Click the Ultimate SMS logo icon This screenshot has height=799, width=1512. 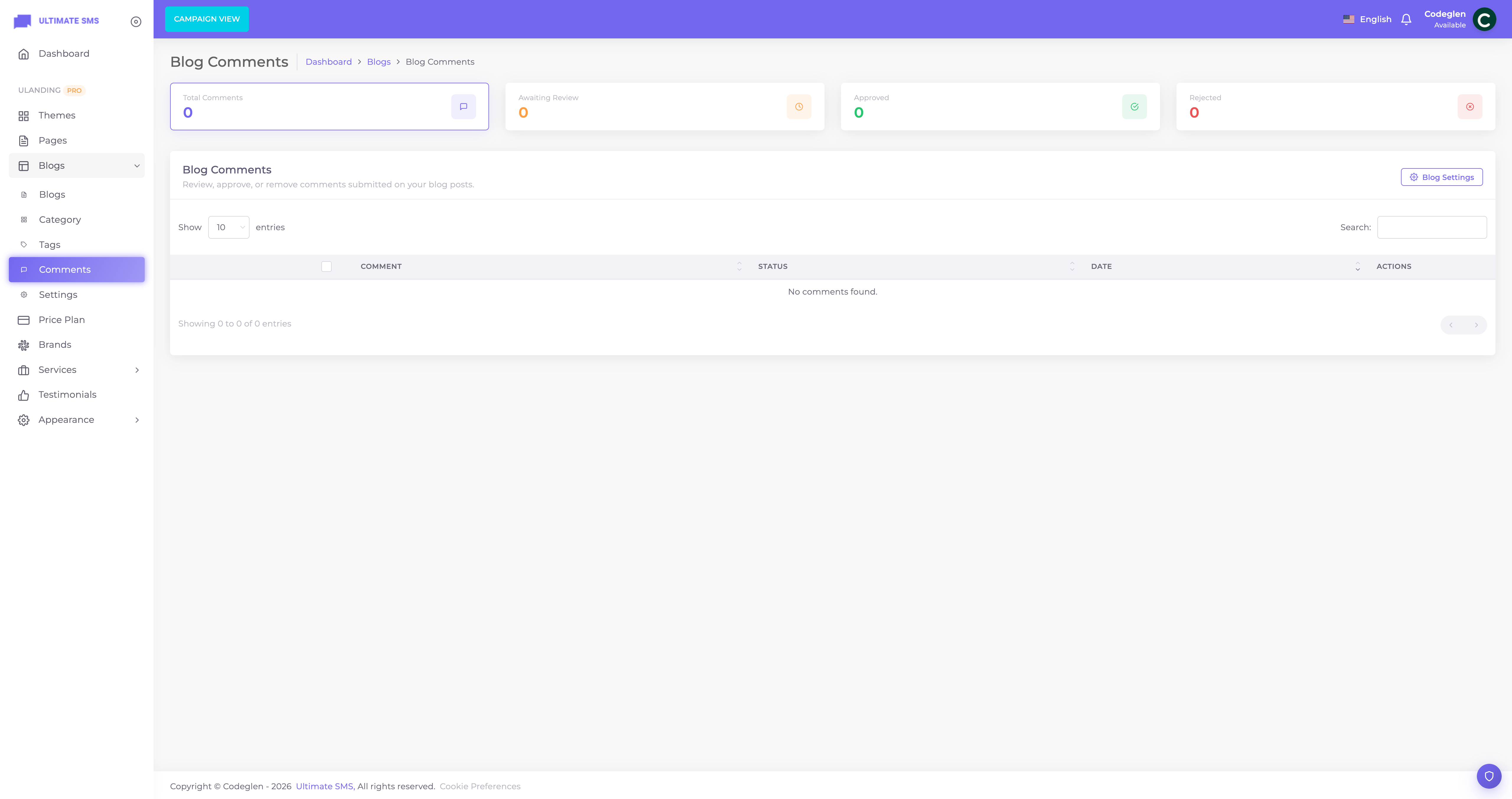point(22,21)
